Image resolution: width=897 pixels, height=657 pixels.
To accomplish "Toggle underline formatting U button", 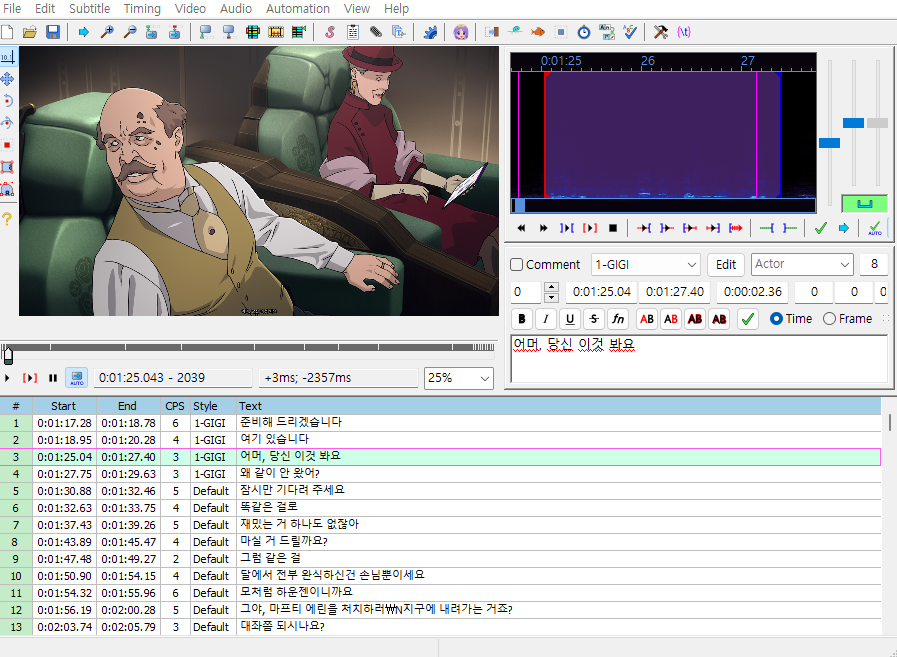I will [570, 319].
